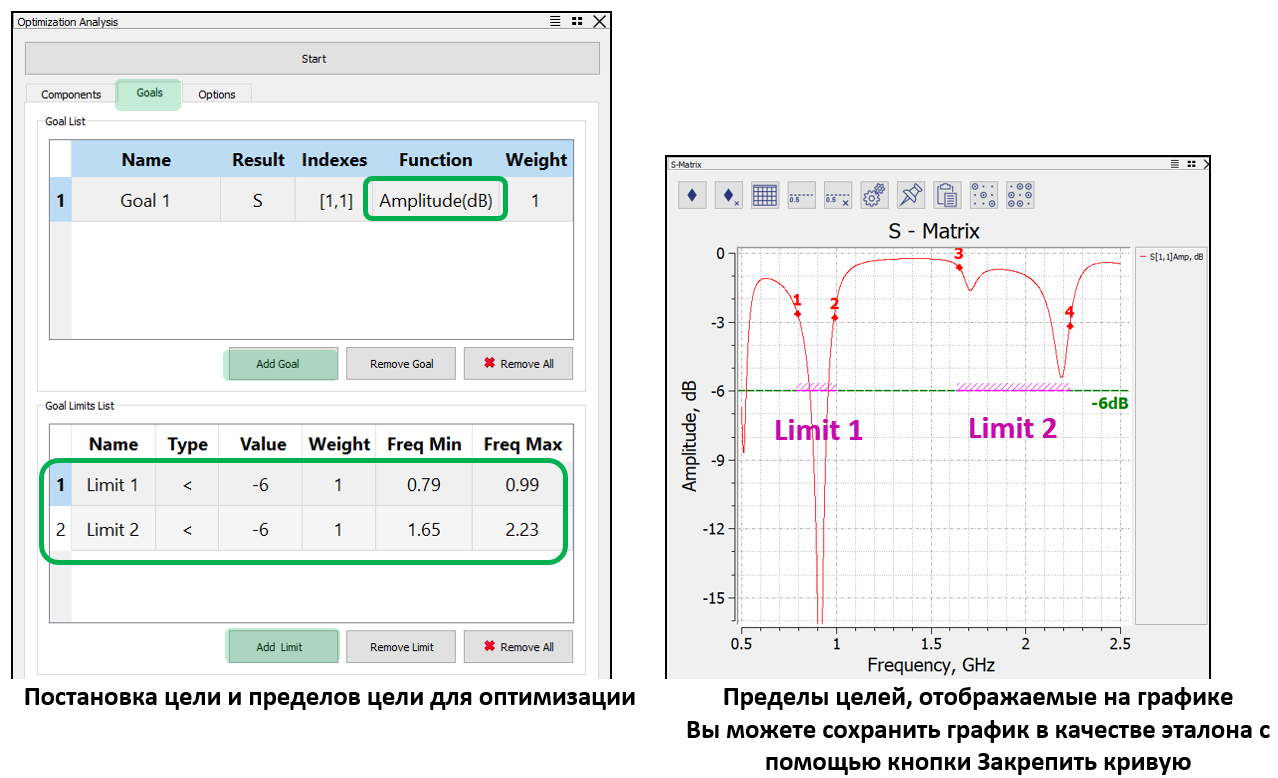Image resolution: width=1278 pixels, height=778 pixels.
Task: Click the diagonal dots pattern icon
Action: coord(983,195)
